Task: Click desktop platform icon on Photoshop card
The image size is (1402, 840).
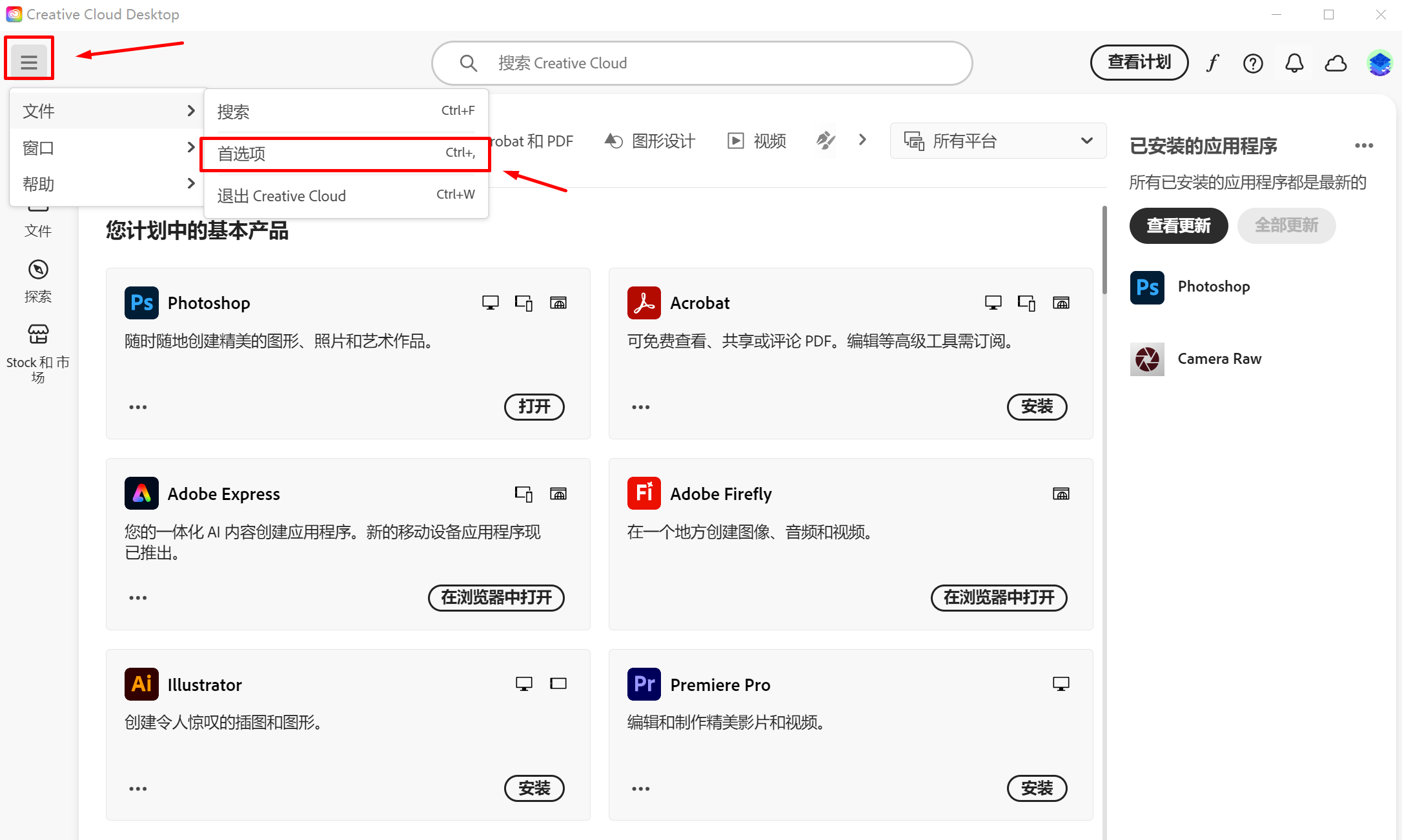Action: tap(491, 303)
